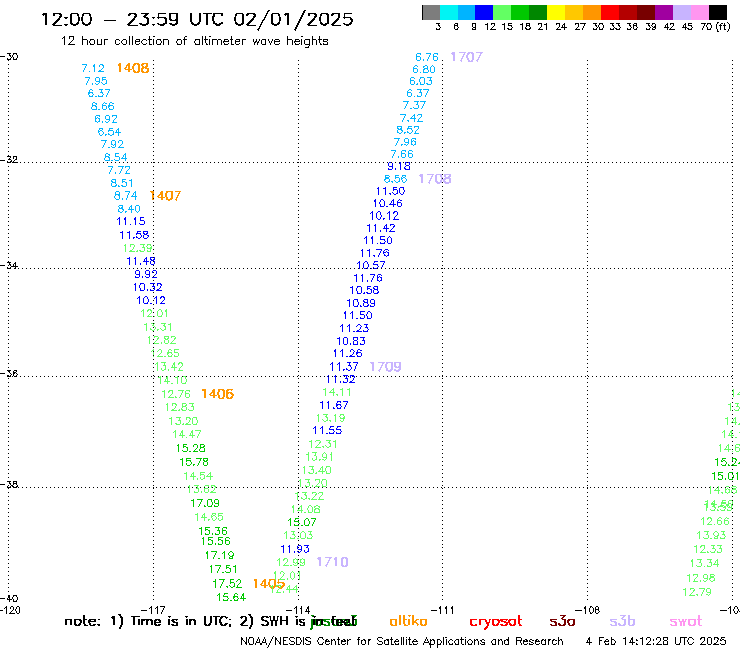Click the wave height value 17.52
Screen dimensions: 740x650
point(227,583)
